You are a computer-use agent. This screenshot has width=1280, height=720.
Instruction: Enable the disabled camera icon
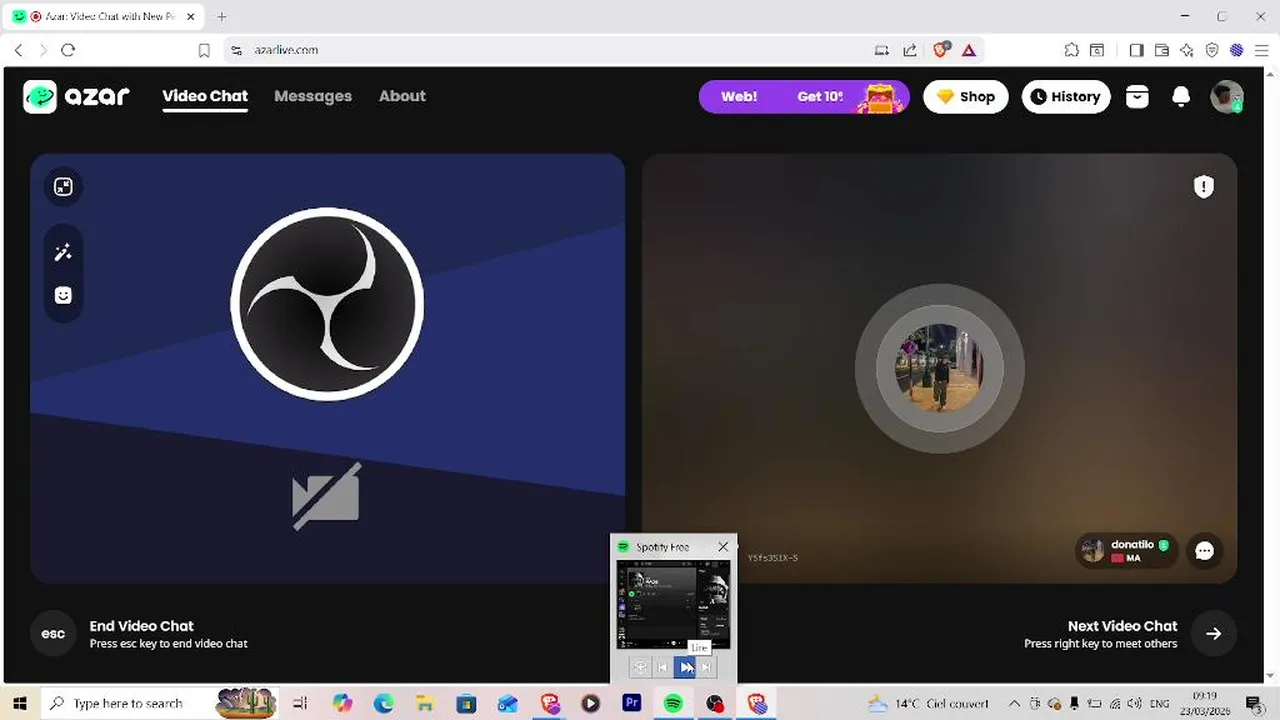326,496
